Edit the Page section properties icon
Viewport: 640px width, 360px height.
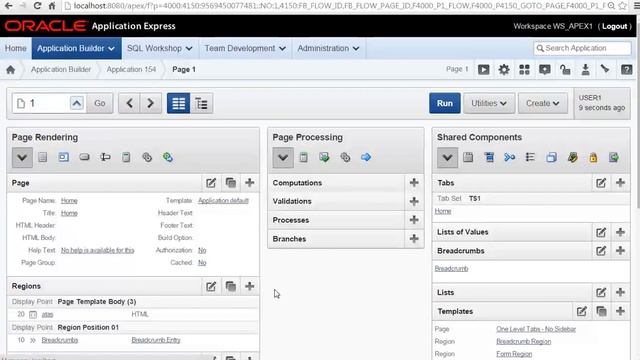211,183
